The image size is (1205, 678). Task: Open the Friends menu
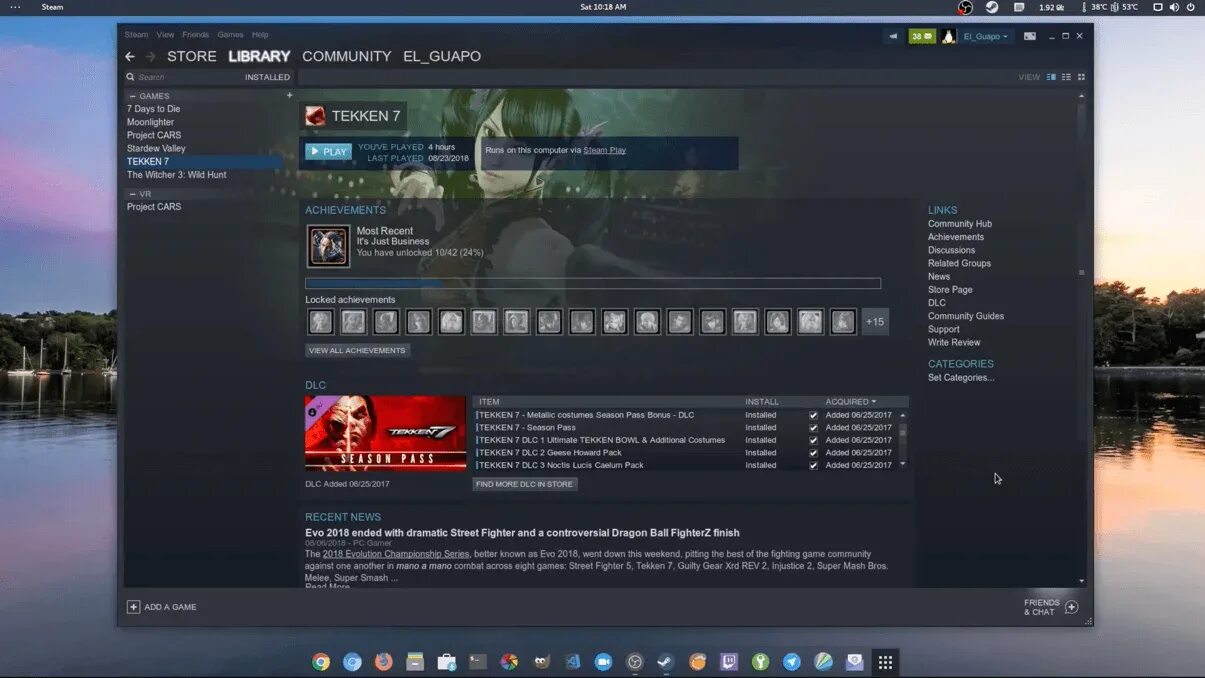196,35
